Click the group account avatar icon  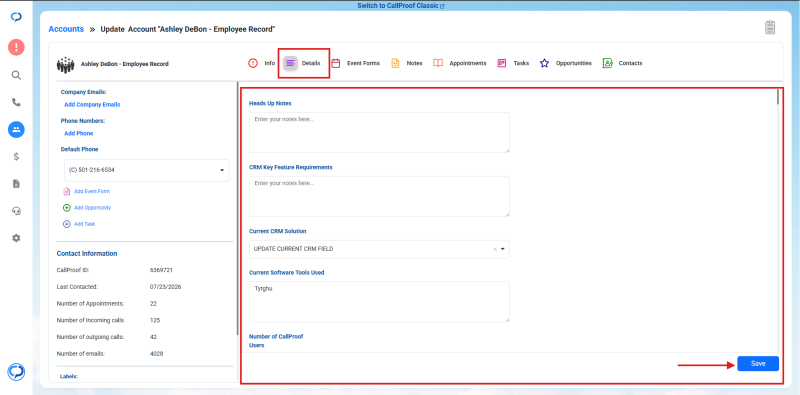coord(65,64)
